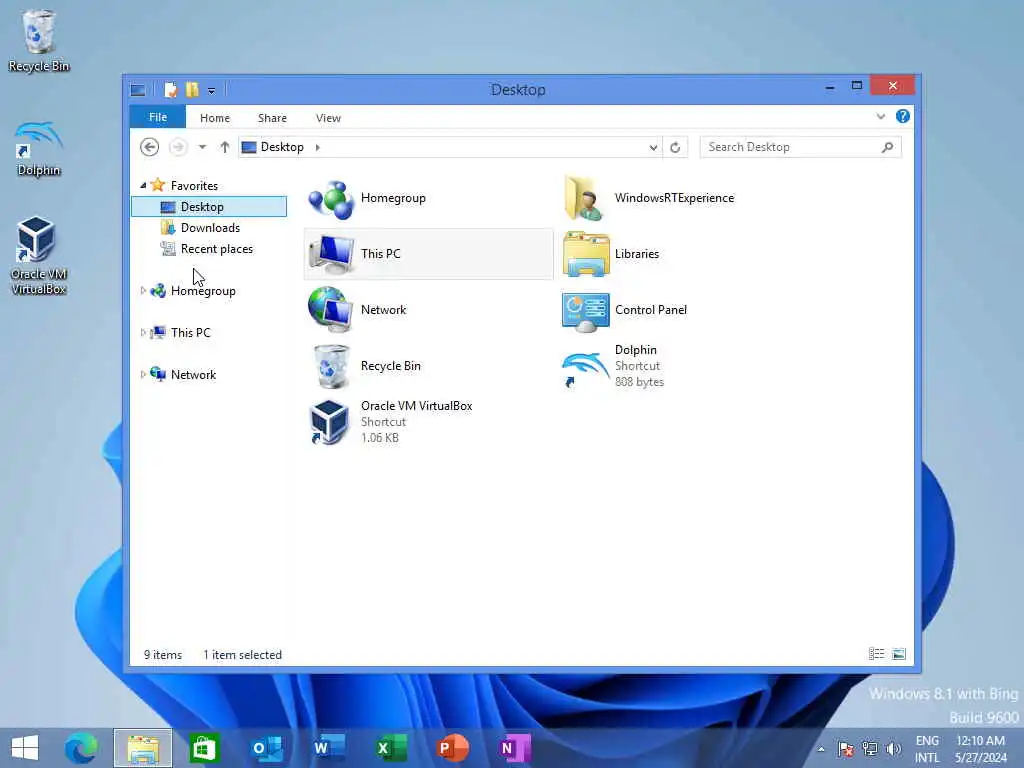Open the Home ribbon tab
Viewport: 1024px width, 768px height.
(215, 118)
